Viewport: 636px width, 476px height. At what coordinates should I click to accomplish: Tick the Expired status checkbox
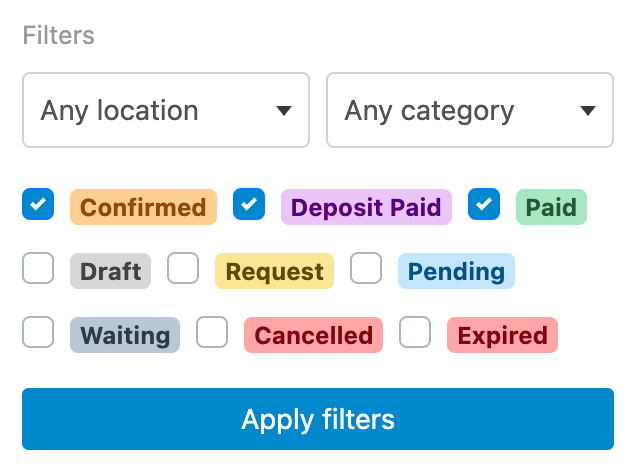415,333
